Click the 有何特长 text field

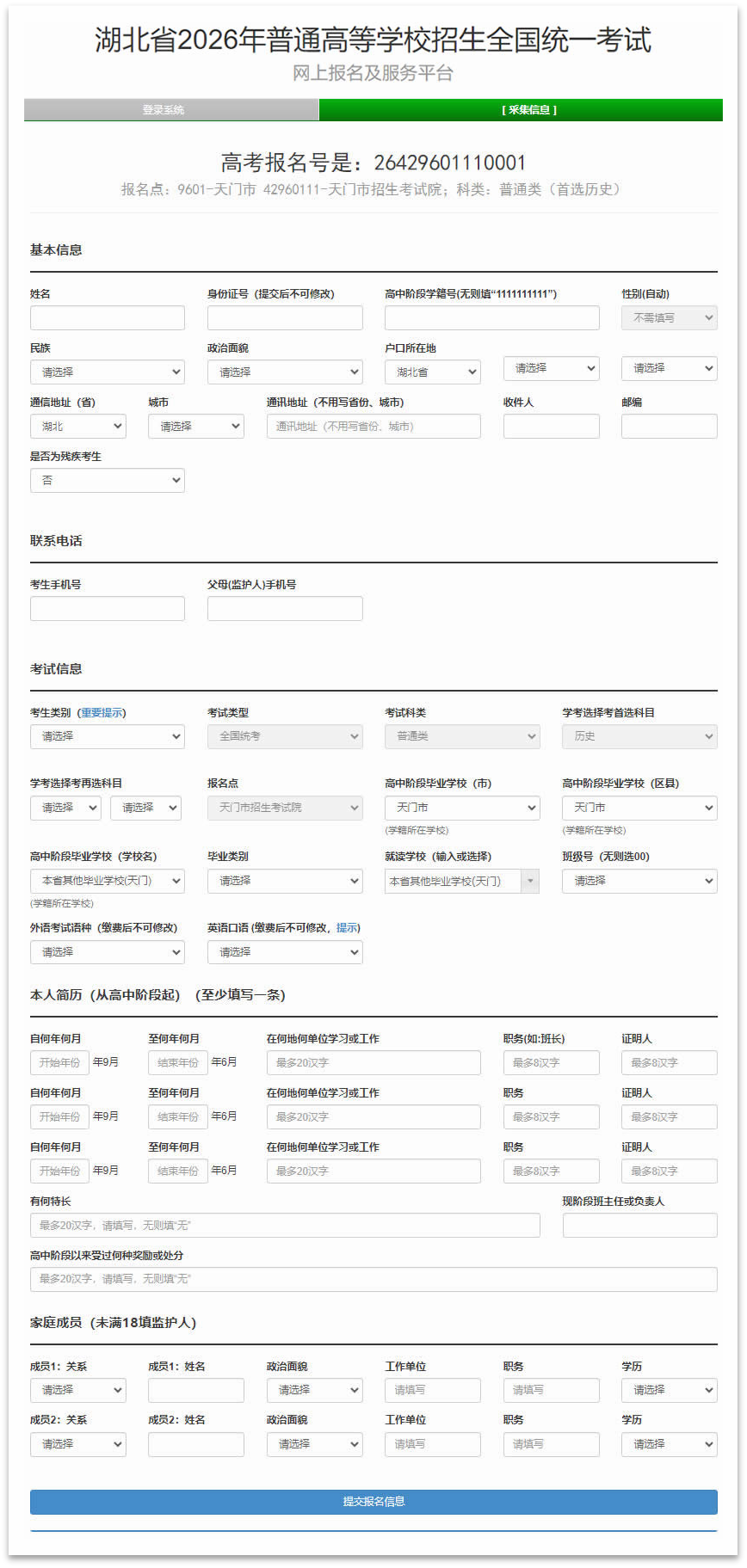pos(284,1226)
